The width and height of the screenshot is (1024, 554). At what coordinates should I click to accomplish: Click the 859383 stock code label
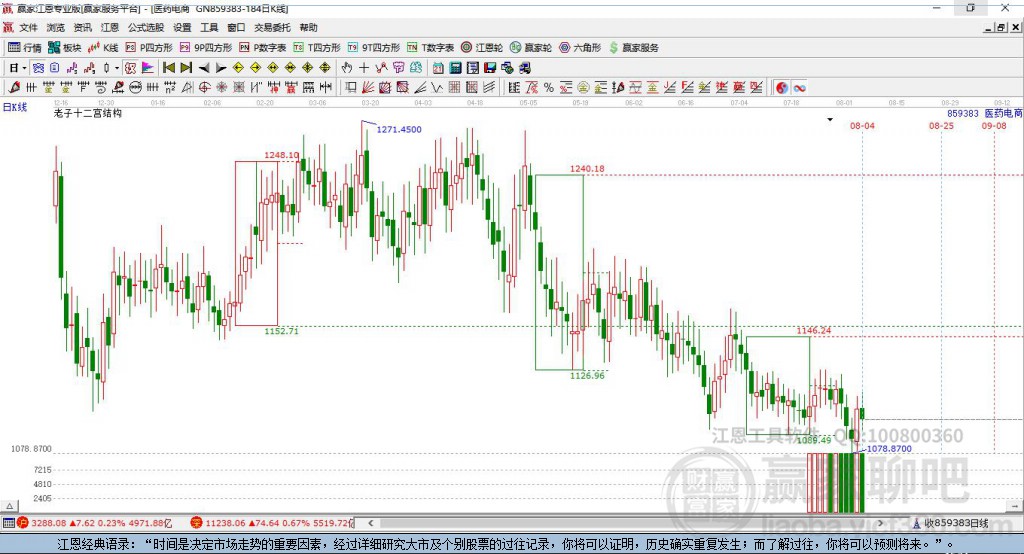(x=963, y=114)
